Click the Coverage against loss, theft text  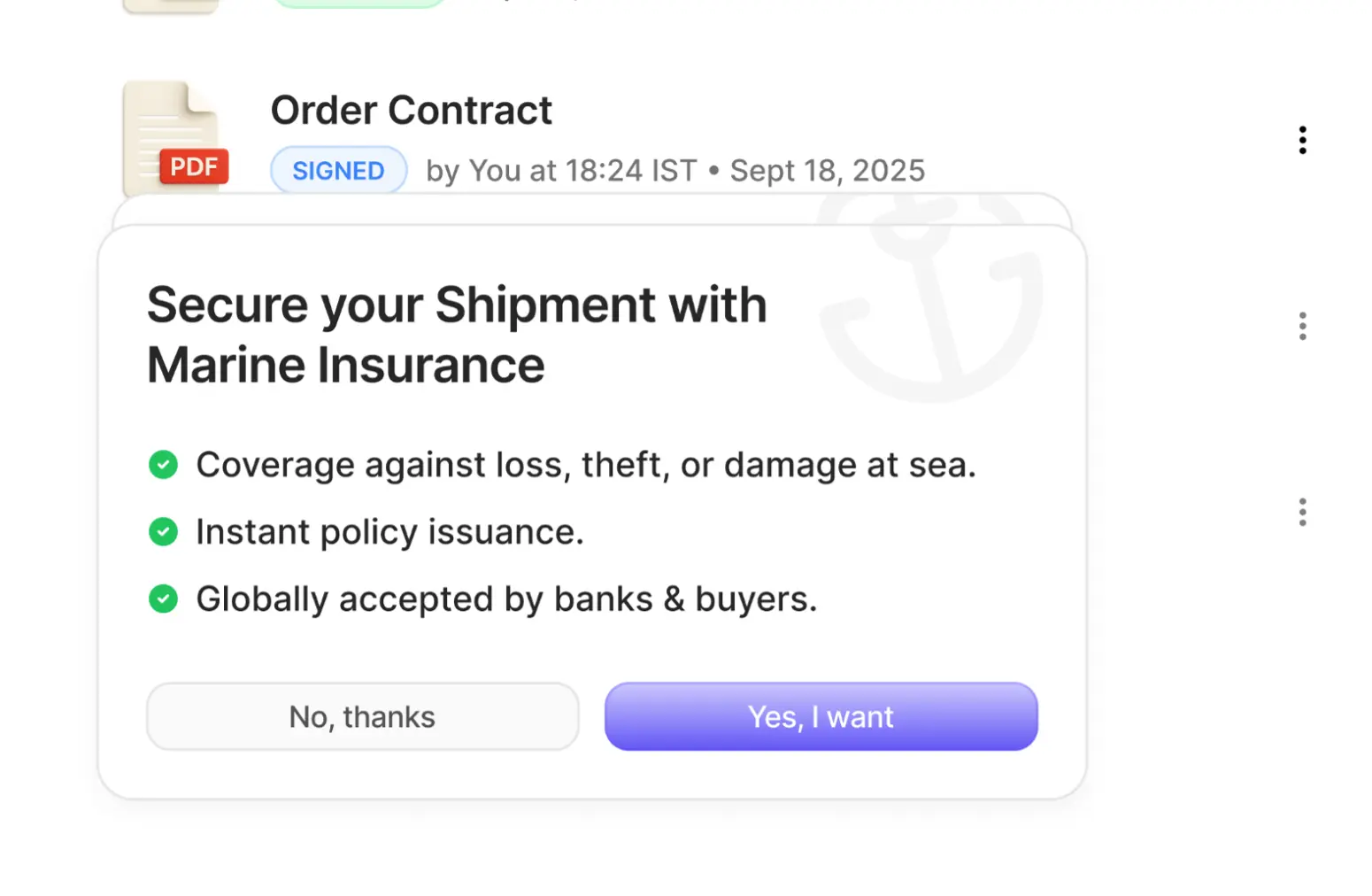585,465
